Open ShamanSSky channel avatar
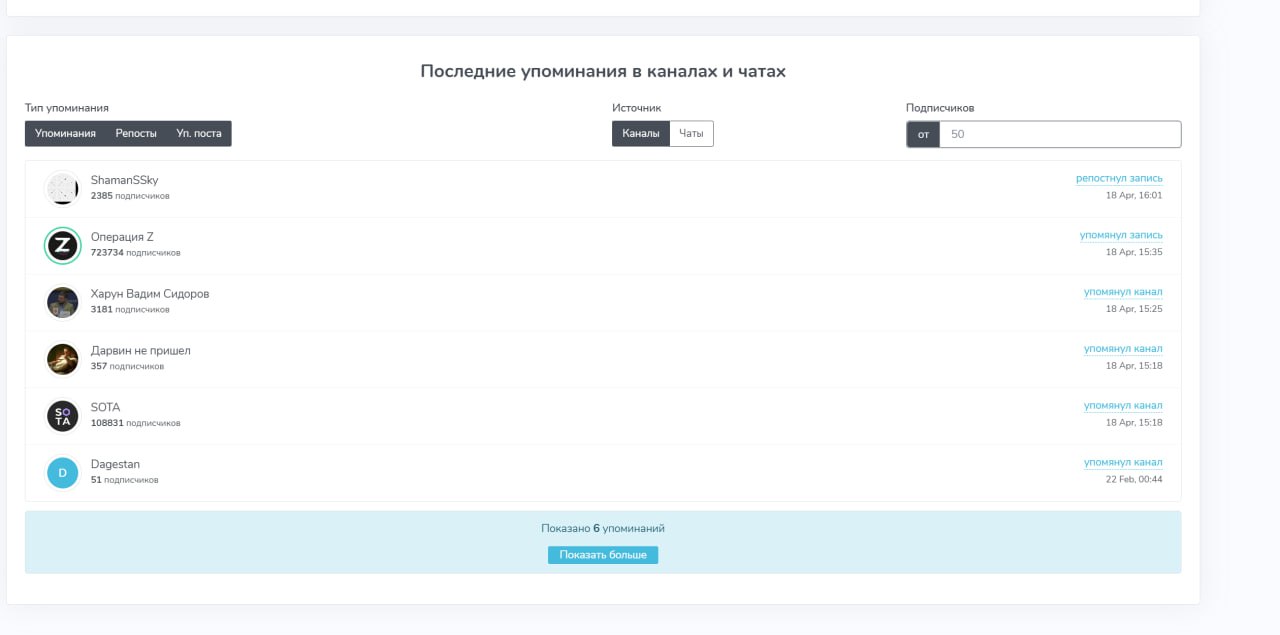Viewport: 1280px width, 635px height. [62, 188]
